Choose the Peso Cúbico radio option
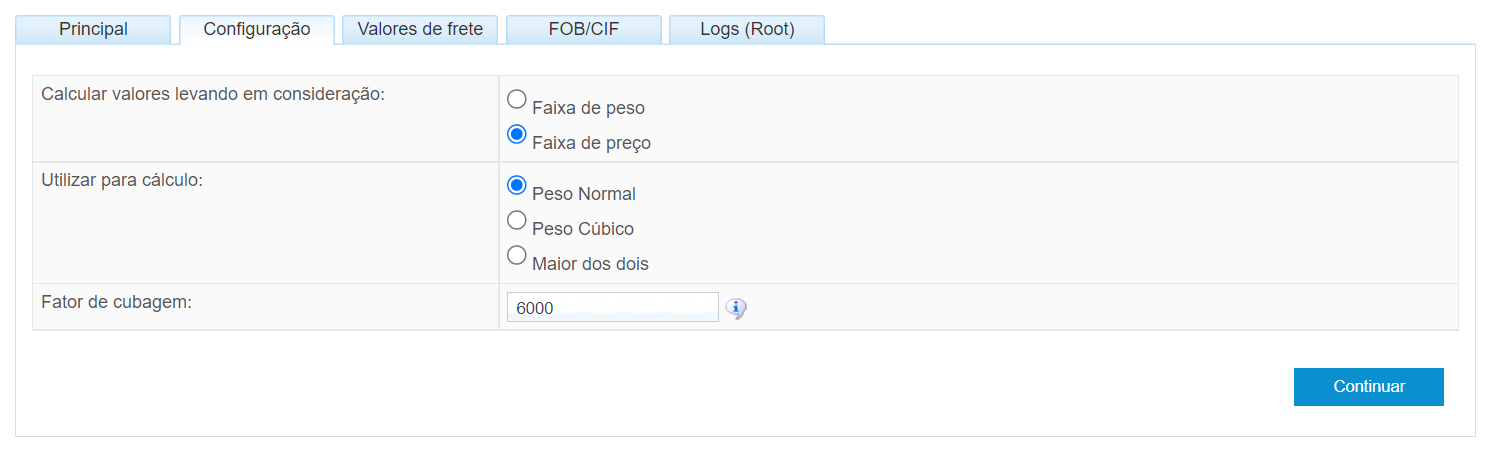Viewport: 1499px width, 450px height. [517, 220]
